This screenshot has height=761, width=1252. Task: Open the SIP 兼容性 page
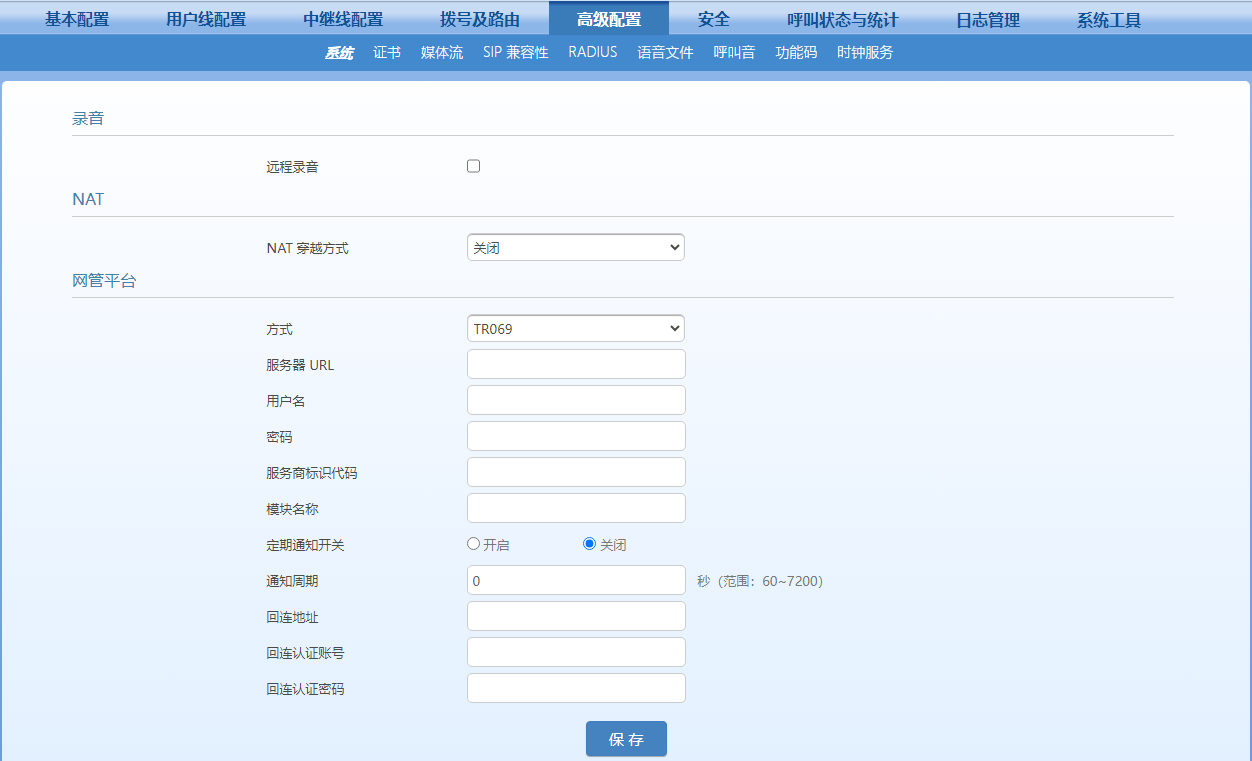tap(516, 52)
